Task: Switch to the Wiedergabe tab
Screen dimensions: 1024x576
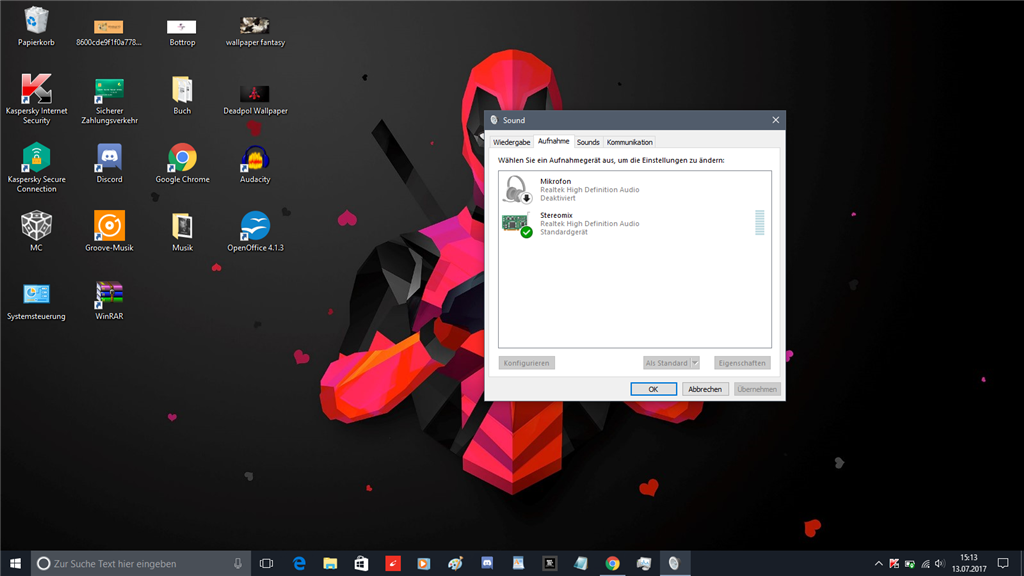Action: (511, 142)
